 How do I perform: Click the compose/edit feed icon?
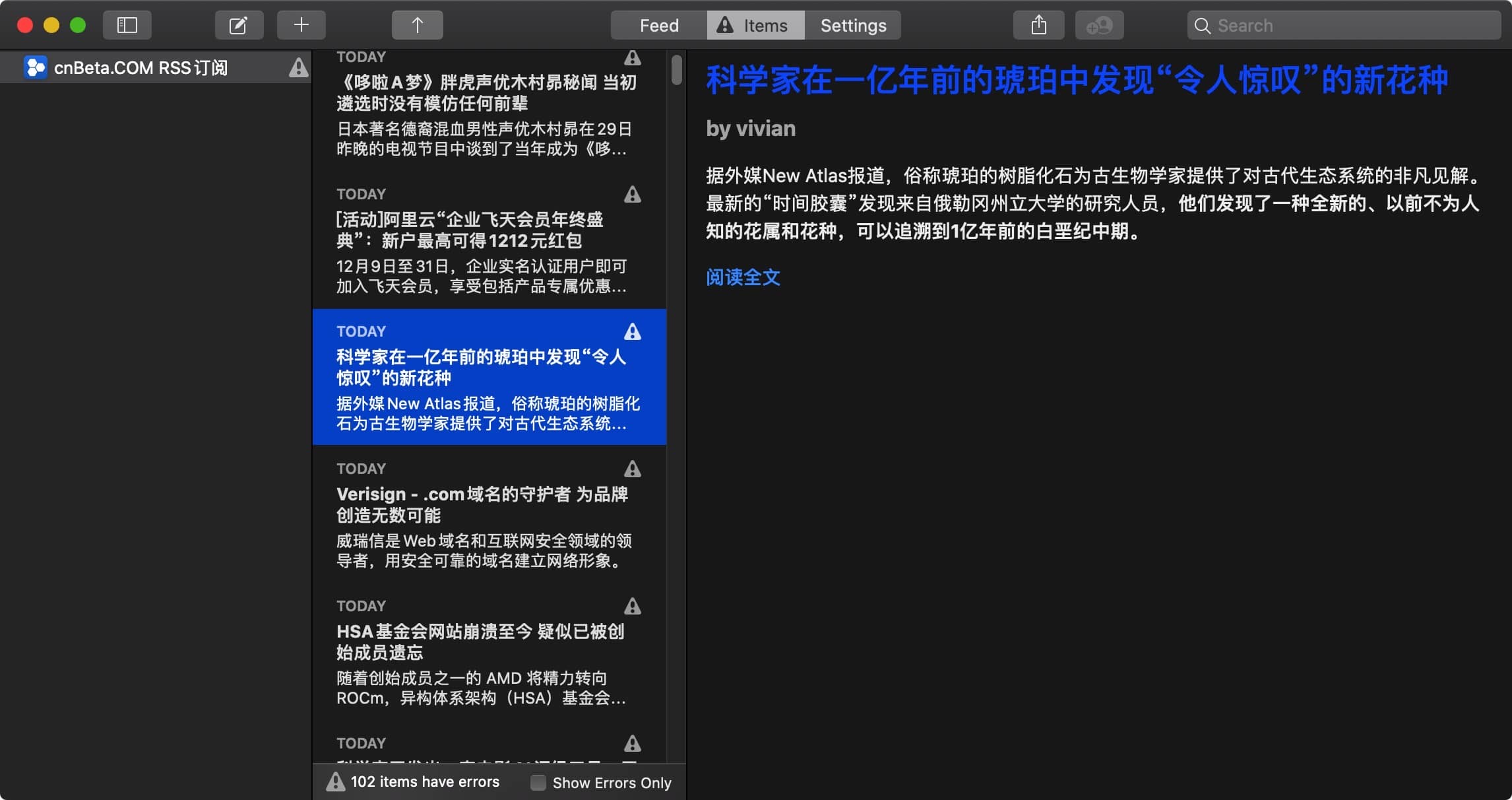pos(239,25)
